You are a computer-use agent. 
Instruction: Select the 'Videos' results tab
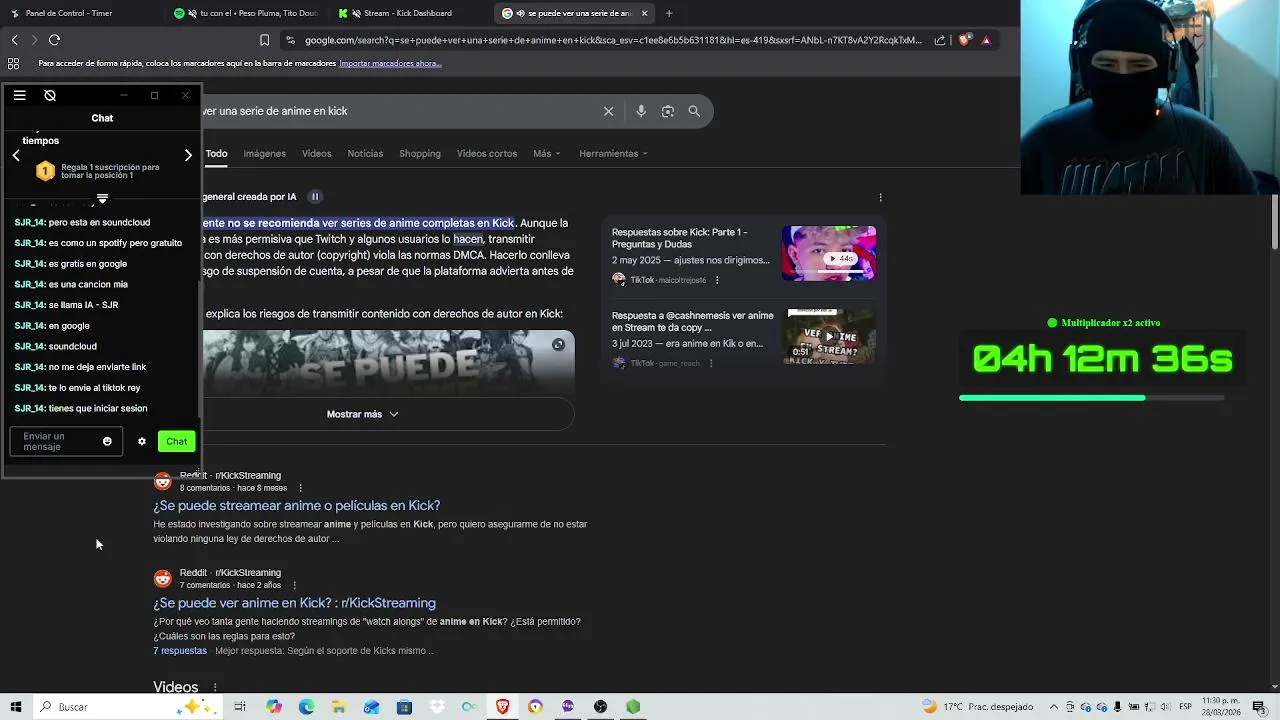[316, 153]
